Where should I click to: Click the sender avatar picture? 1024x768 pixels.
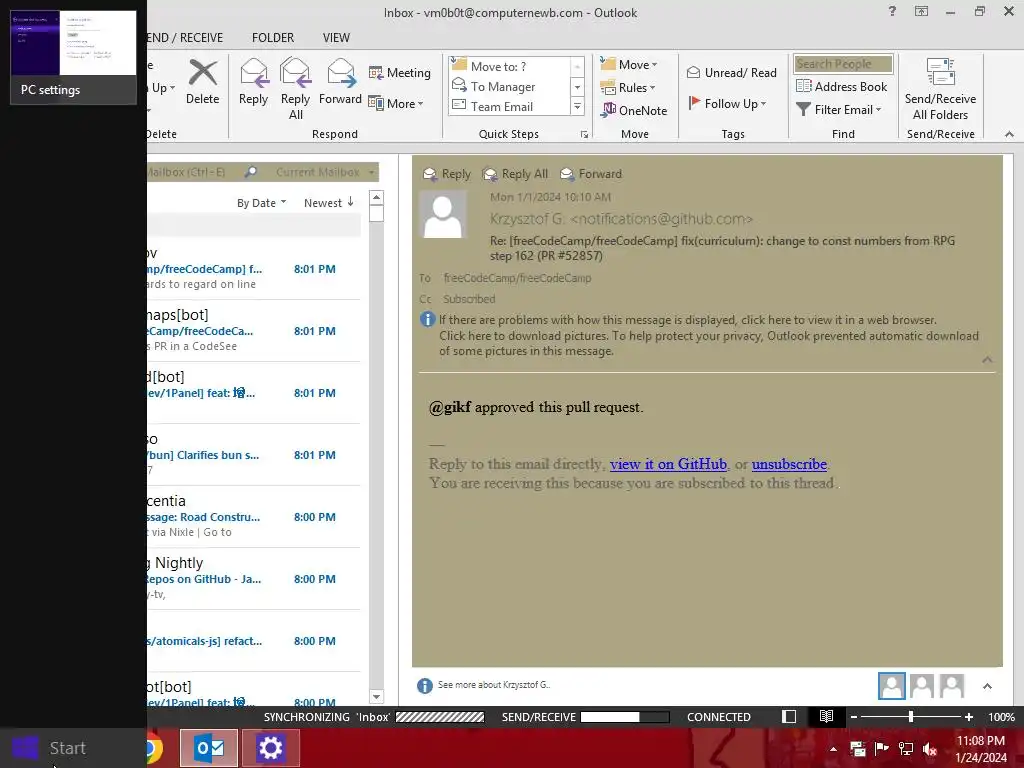(x=443, y=214)
